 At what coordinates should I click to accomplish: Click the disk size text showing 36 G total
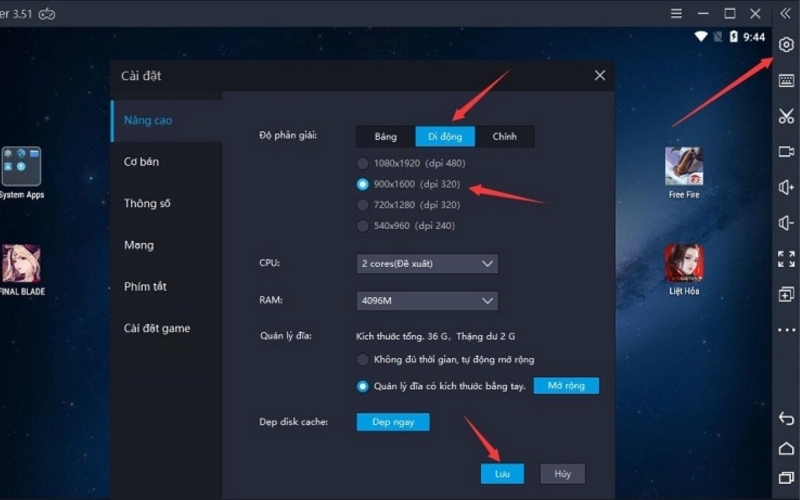435,337
